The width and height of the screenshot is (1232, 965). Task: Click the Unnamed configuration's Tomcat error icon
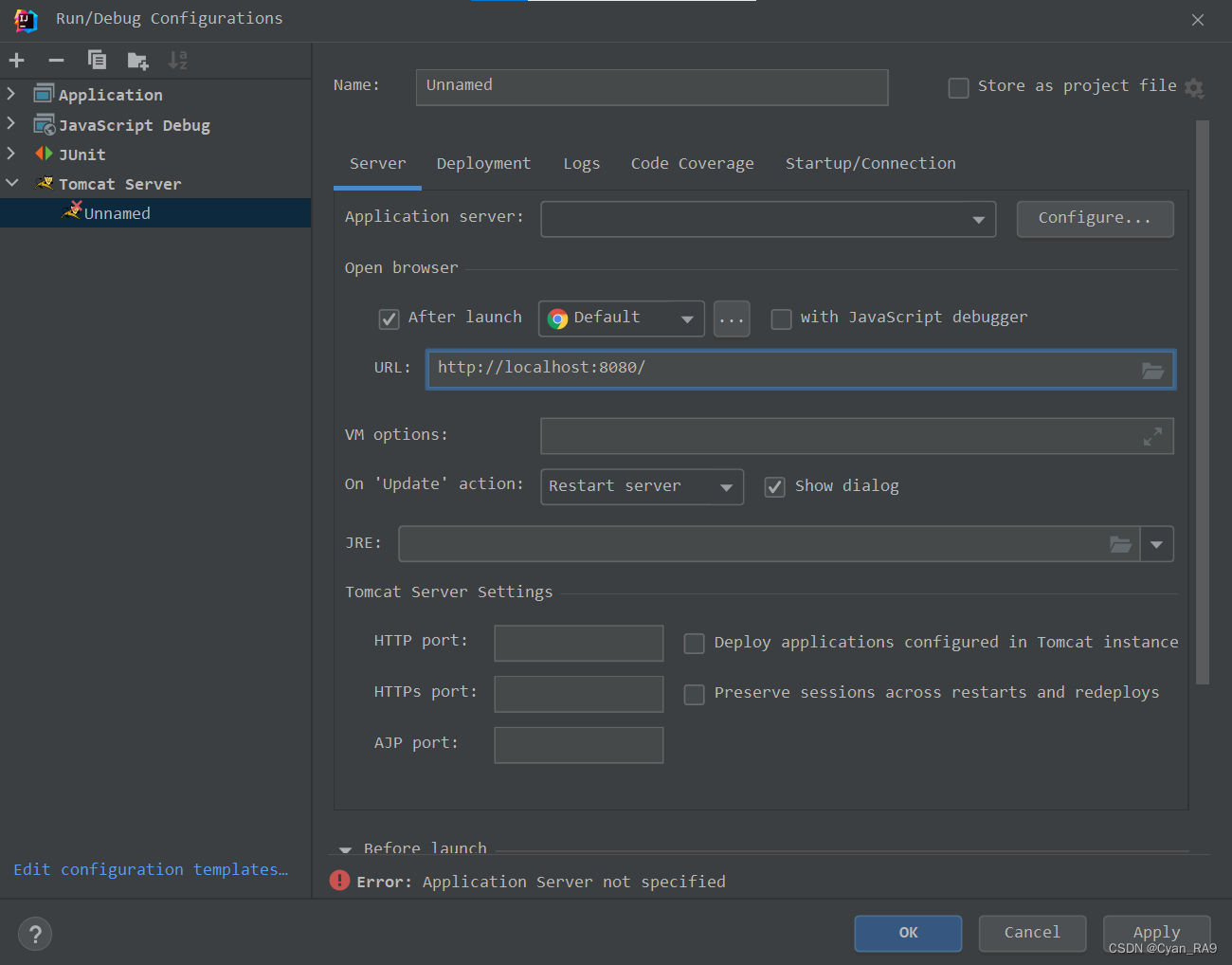click(72, 211)
